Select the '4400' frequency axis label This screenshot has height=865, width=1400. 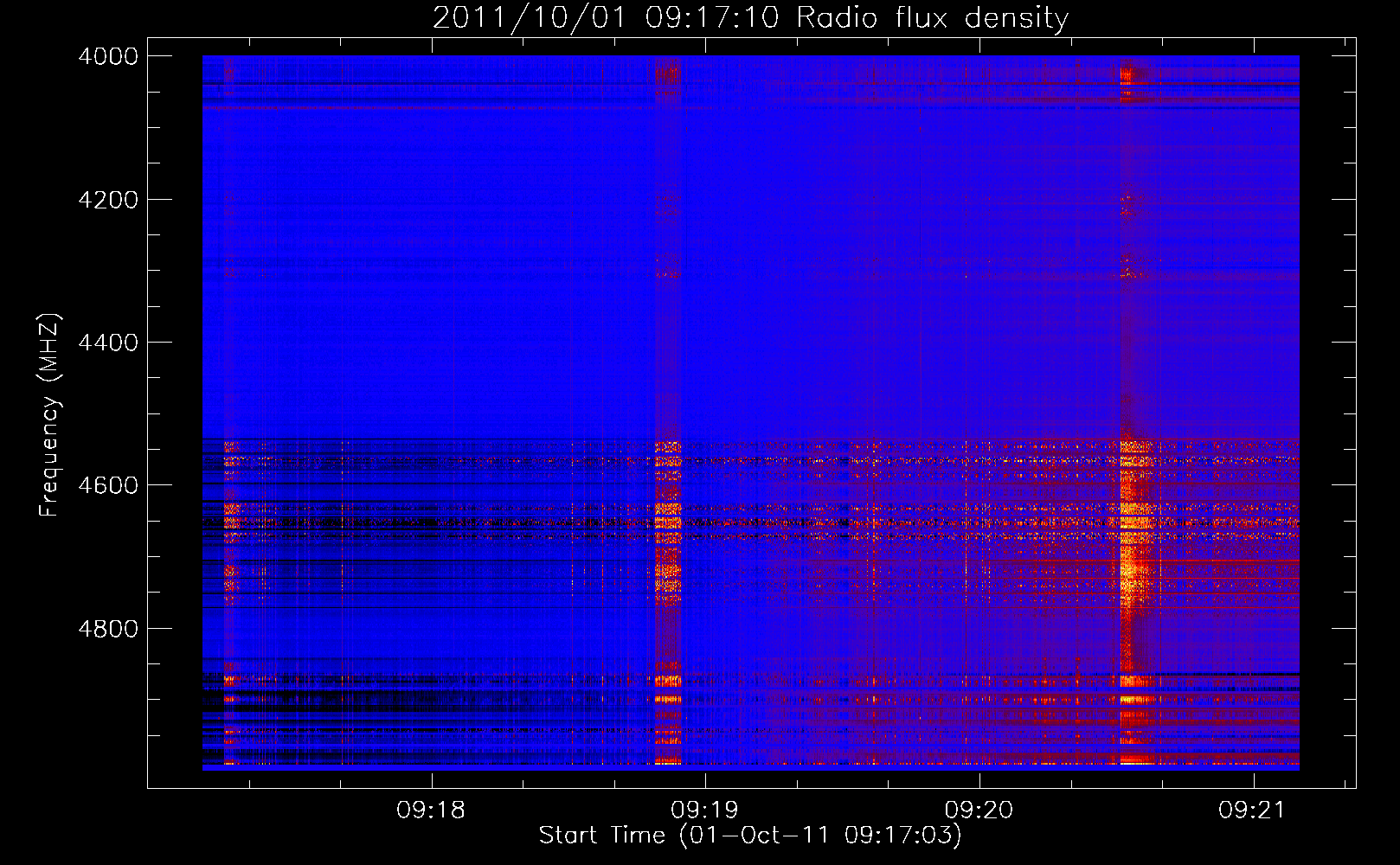tap(108, 343)
